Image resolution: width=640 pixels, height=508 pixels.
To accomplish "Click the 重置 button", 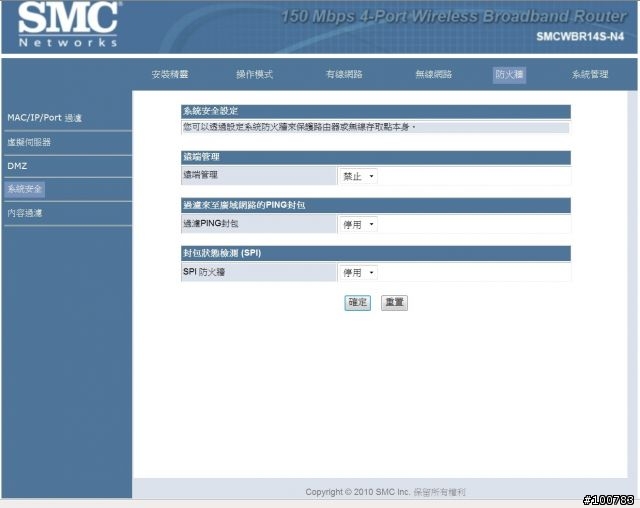I will pos(394,303).
